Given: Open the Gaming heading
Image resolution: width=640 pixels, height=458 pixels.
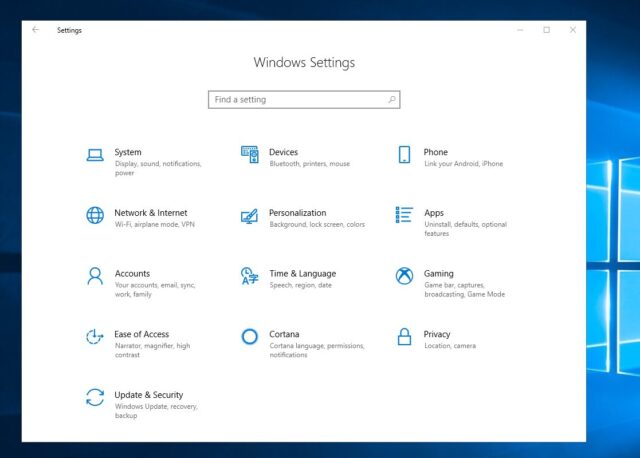Looking at the screenshot, I should (x=438, y=273).
